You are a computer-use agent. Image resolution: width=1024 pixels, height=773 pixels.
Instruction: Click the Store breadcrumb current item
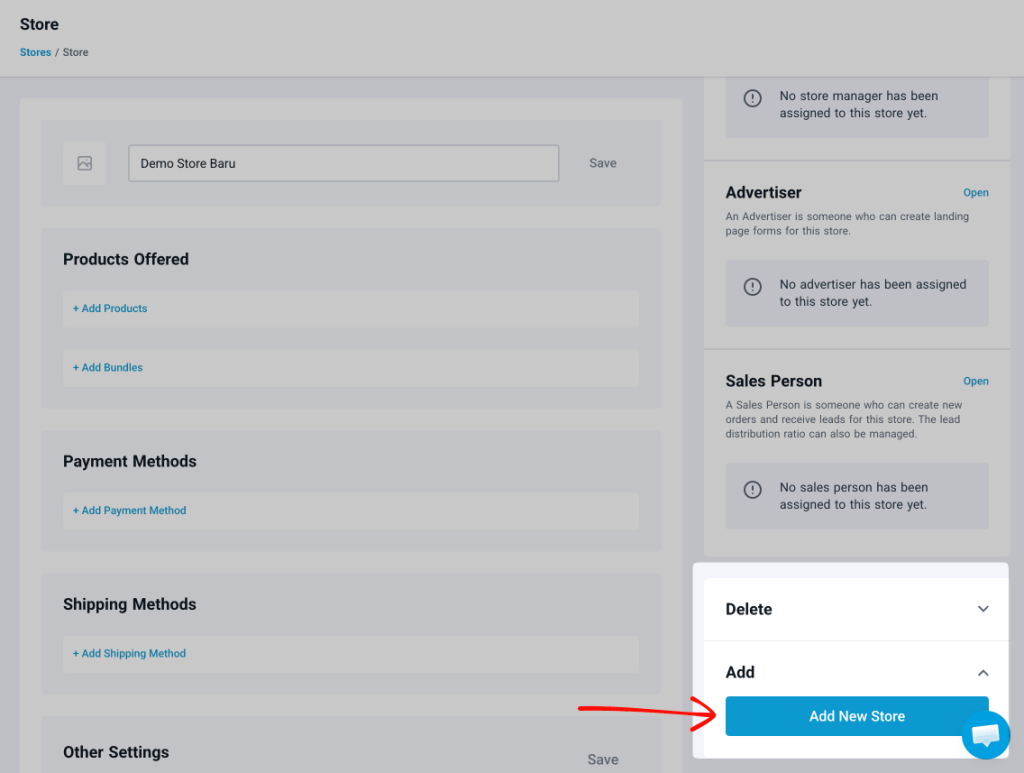75,52
